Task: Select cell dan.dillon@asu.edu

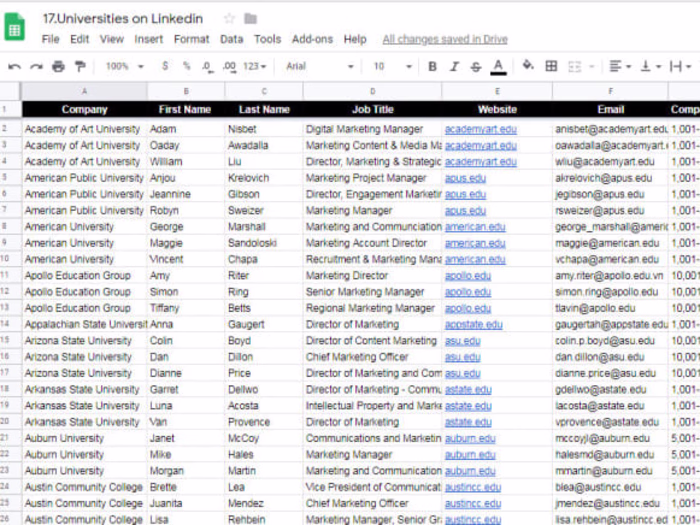Action: [x=610, y=357]
